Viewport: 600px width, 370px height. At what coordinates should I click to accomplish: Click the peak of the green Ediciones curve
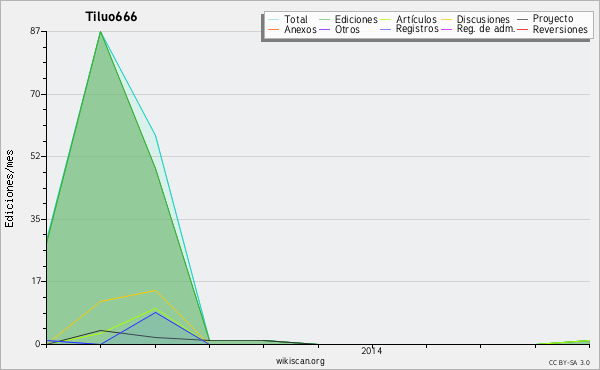(x=101, y=32)
